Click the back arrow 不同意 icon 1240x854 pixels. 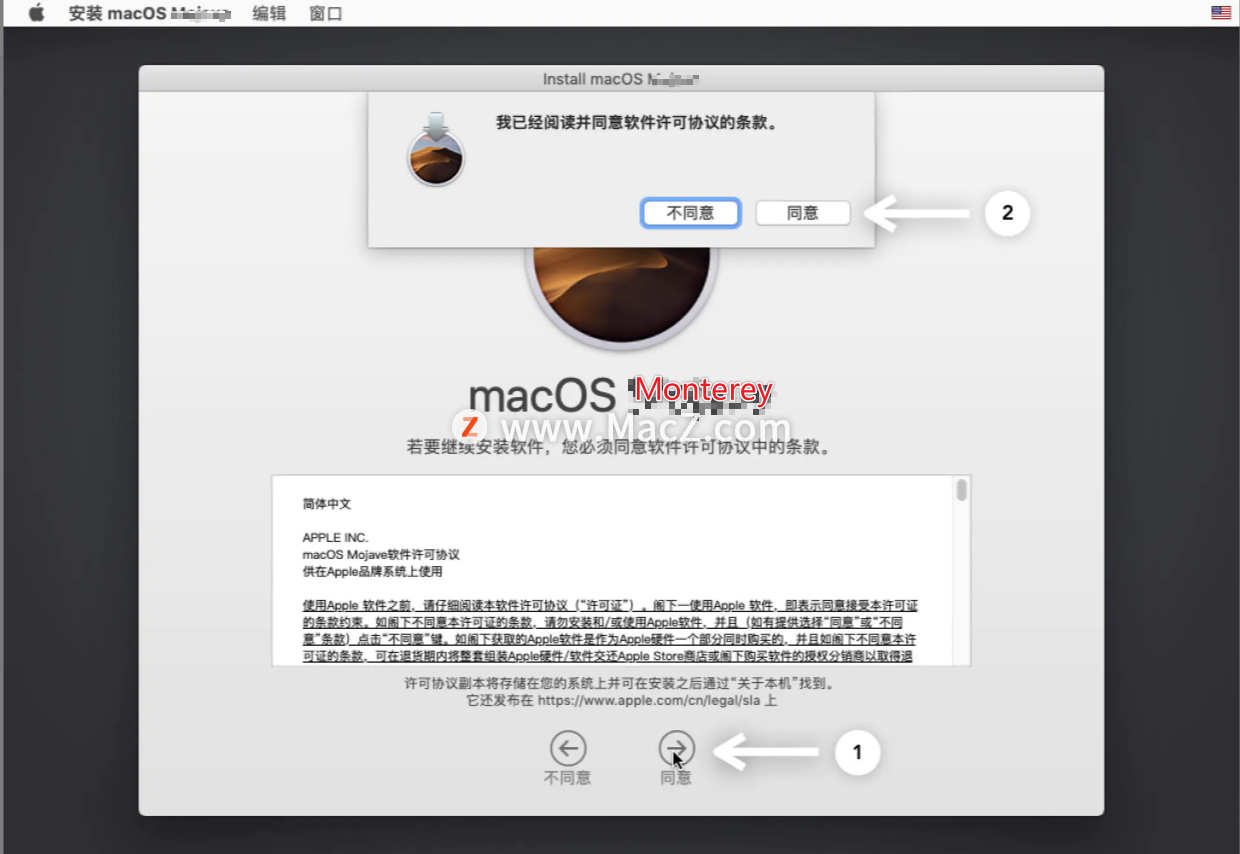[568, 748]
